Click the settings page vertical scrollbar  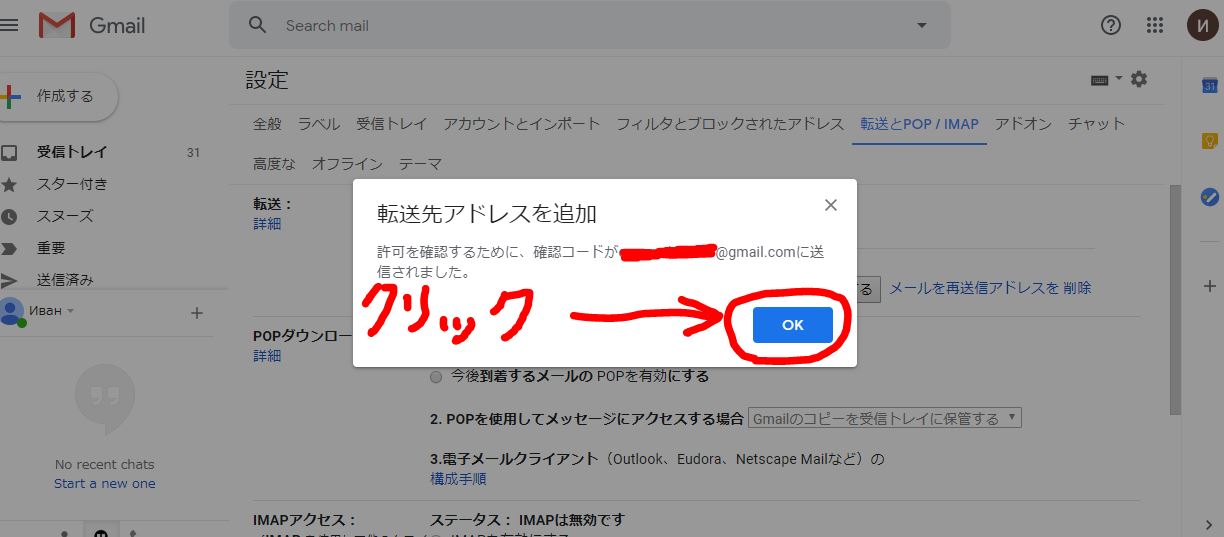pyautogui.click(x=1175, y=300)
